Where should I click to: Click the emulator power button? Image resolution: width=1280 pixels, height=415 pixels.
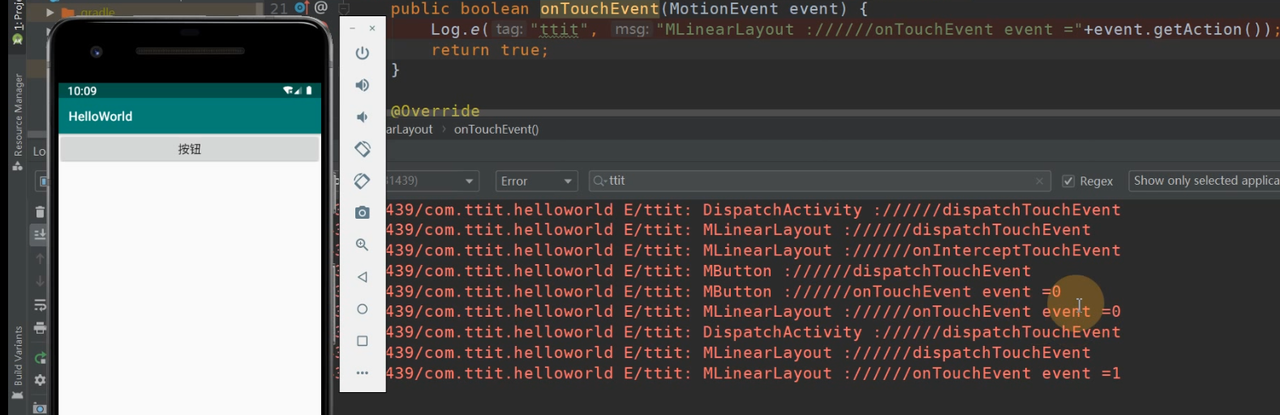[362, 53]
